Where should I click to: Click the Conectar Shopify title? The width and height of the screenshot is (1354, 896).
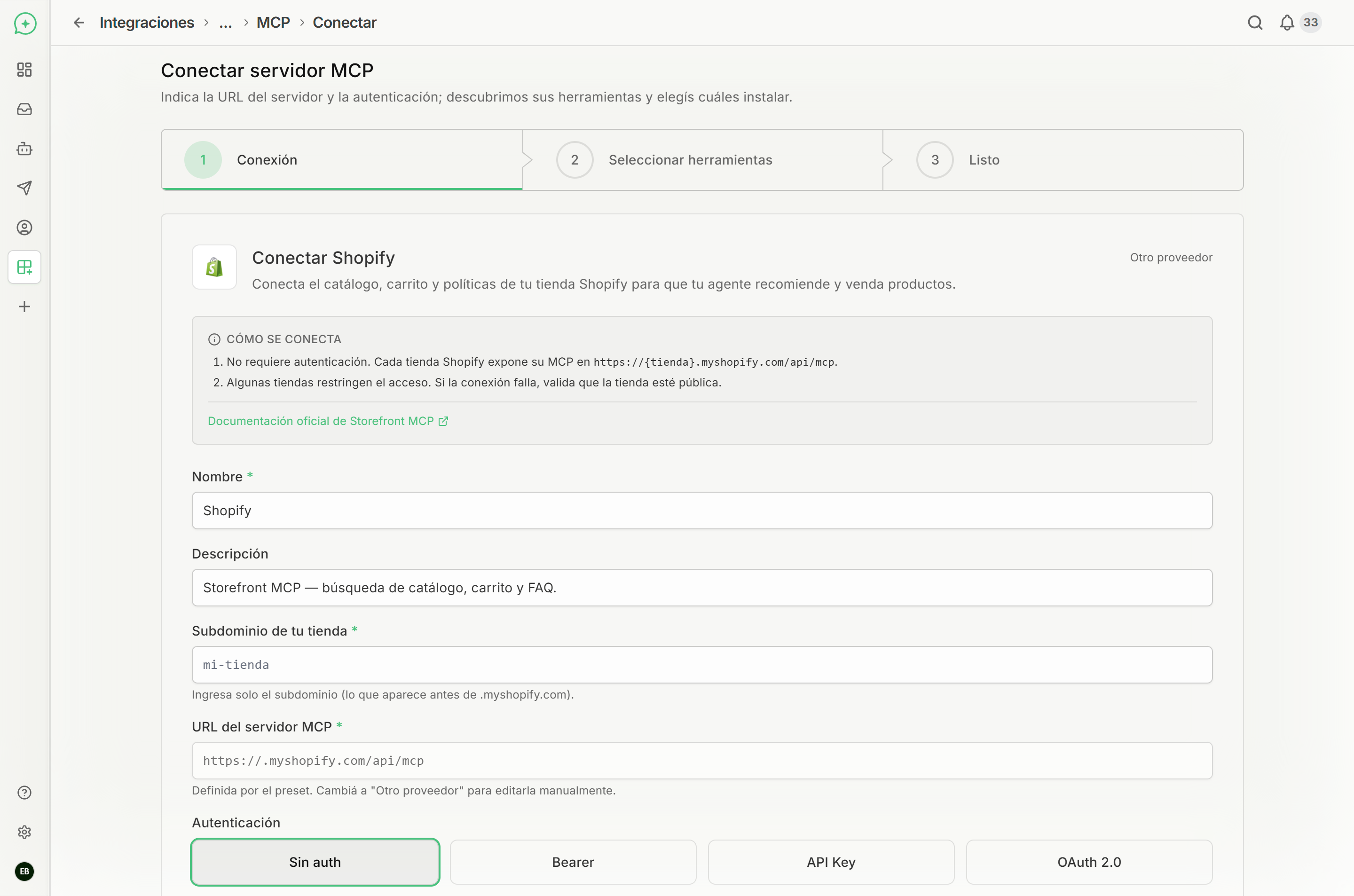point(323,258)
